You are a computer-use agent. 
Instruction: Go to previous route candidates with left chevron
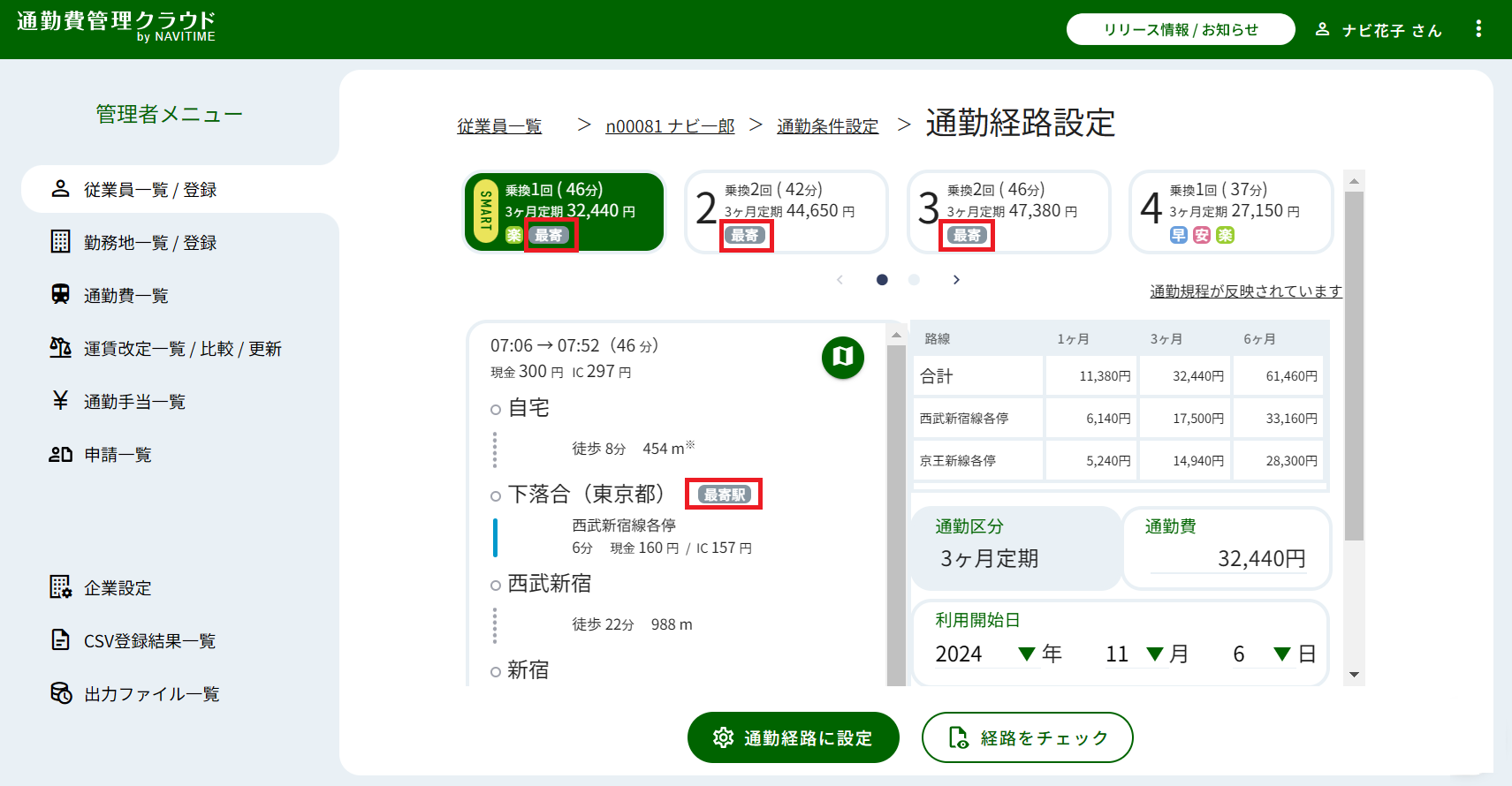[840, 280]
